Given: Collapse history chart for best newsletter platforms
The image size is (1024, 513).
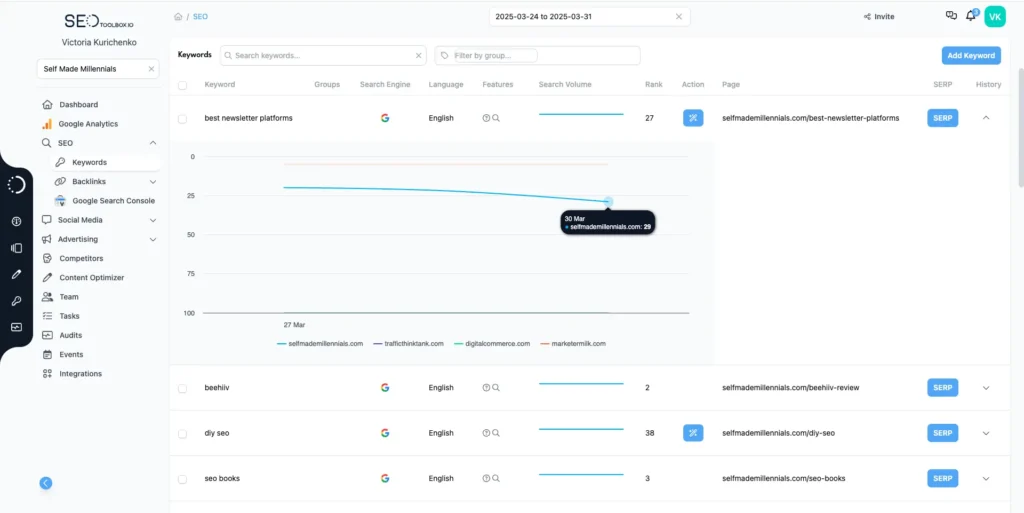Looking at the screenshot, I should (x=986, y=118).
